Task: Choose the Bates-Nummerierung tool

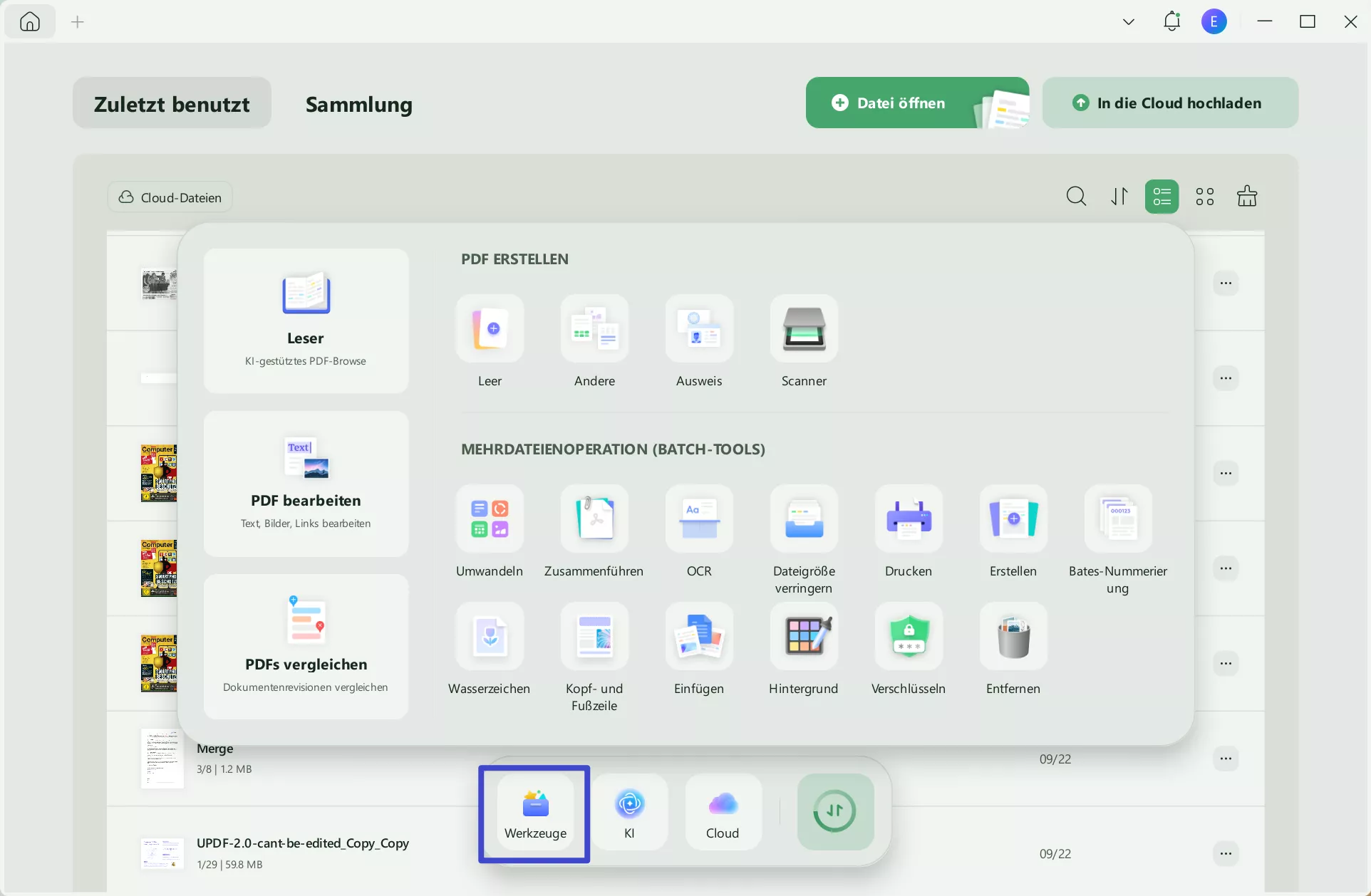Action: pyautogui.click(x=1117, y=519)
